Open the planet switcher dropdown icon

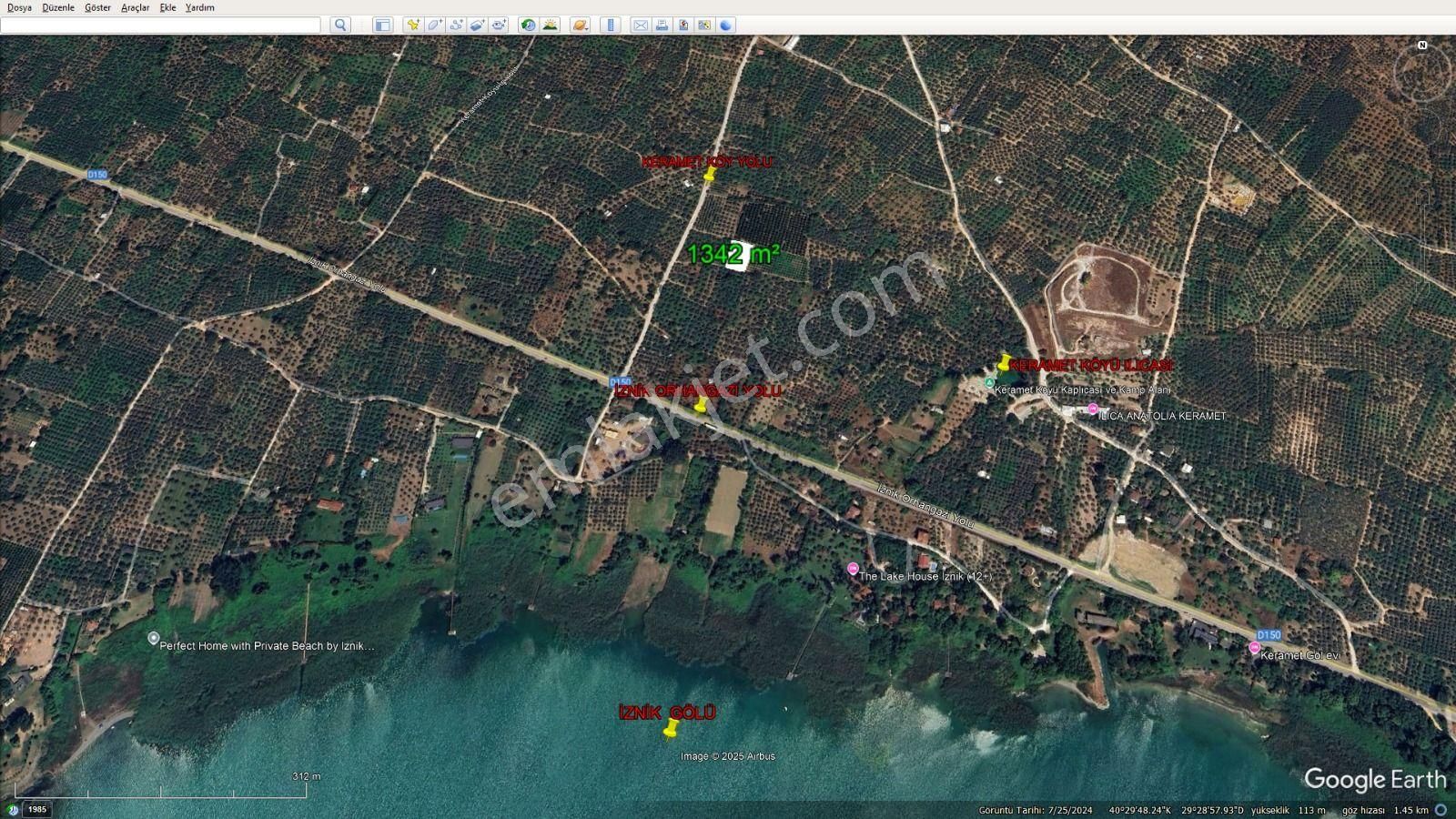click(x=581, y=25)
